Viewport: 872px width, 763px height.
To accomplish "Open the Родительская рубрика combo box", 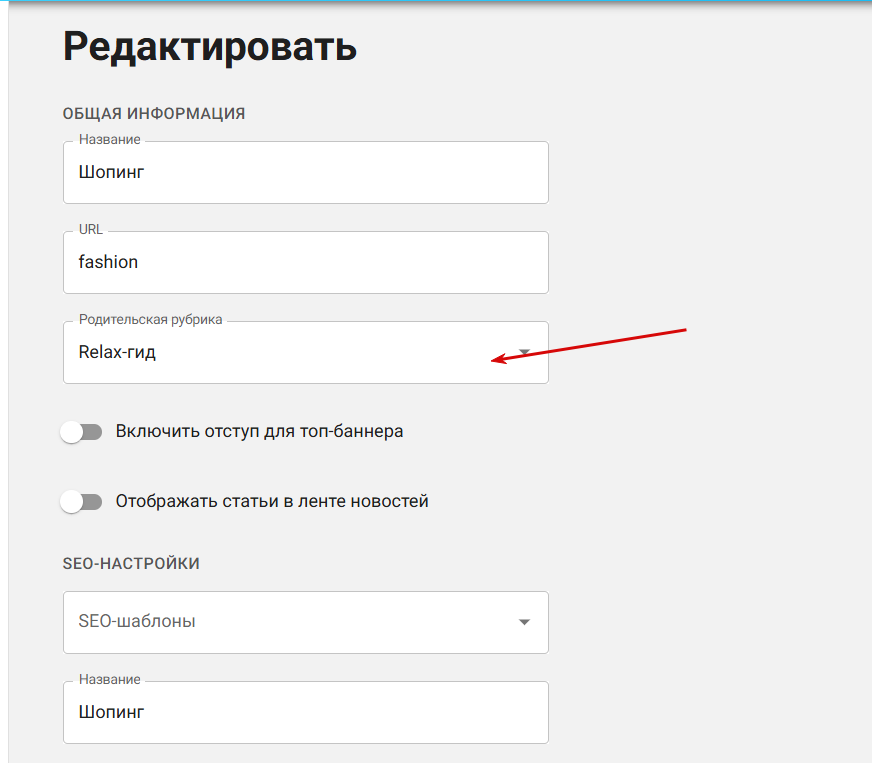I will click(306, 353).
